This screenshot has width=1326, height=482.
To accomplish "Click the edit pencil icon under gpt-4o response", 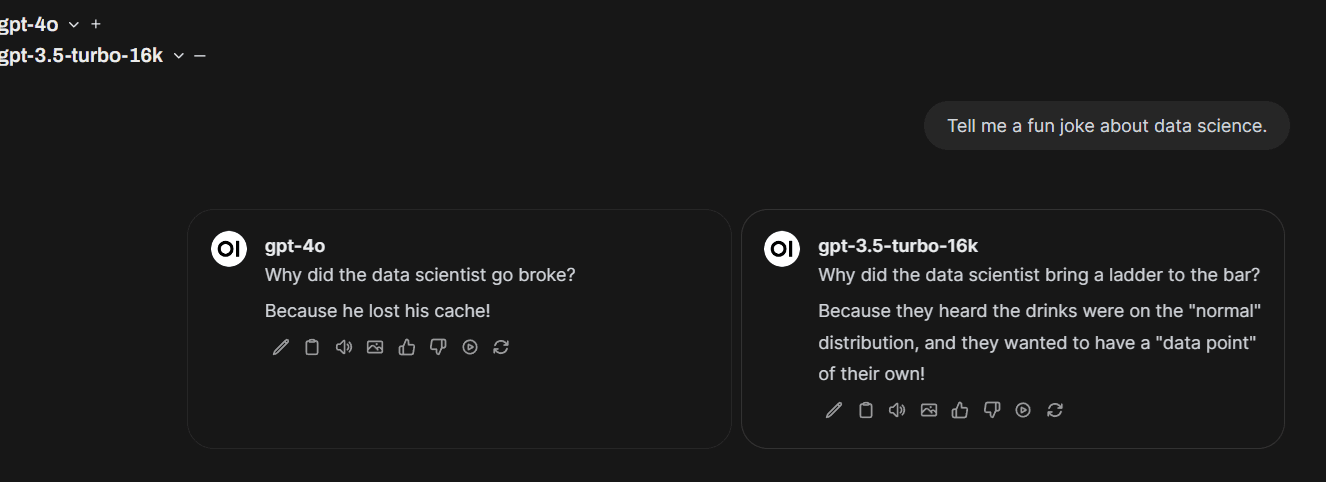I will (281, 347).
